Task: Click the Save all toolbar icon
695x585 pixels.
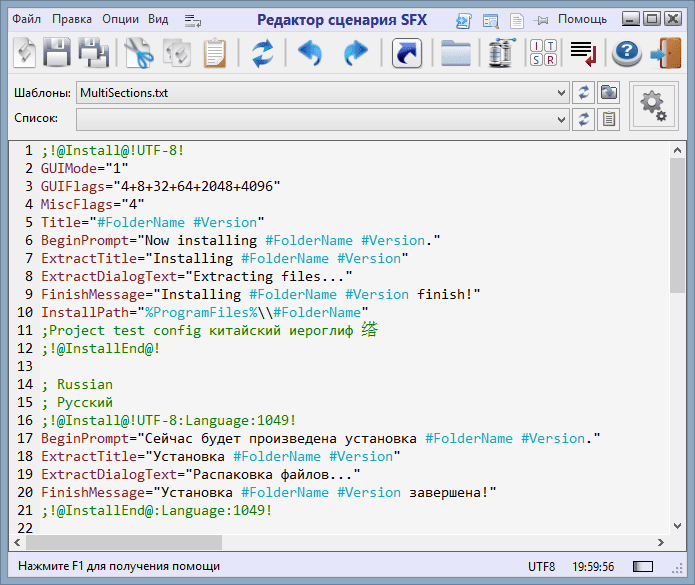Action: pos(93,53)
